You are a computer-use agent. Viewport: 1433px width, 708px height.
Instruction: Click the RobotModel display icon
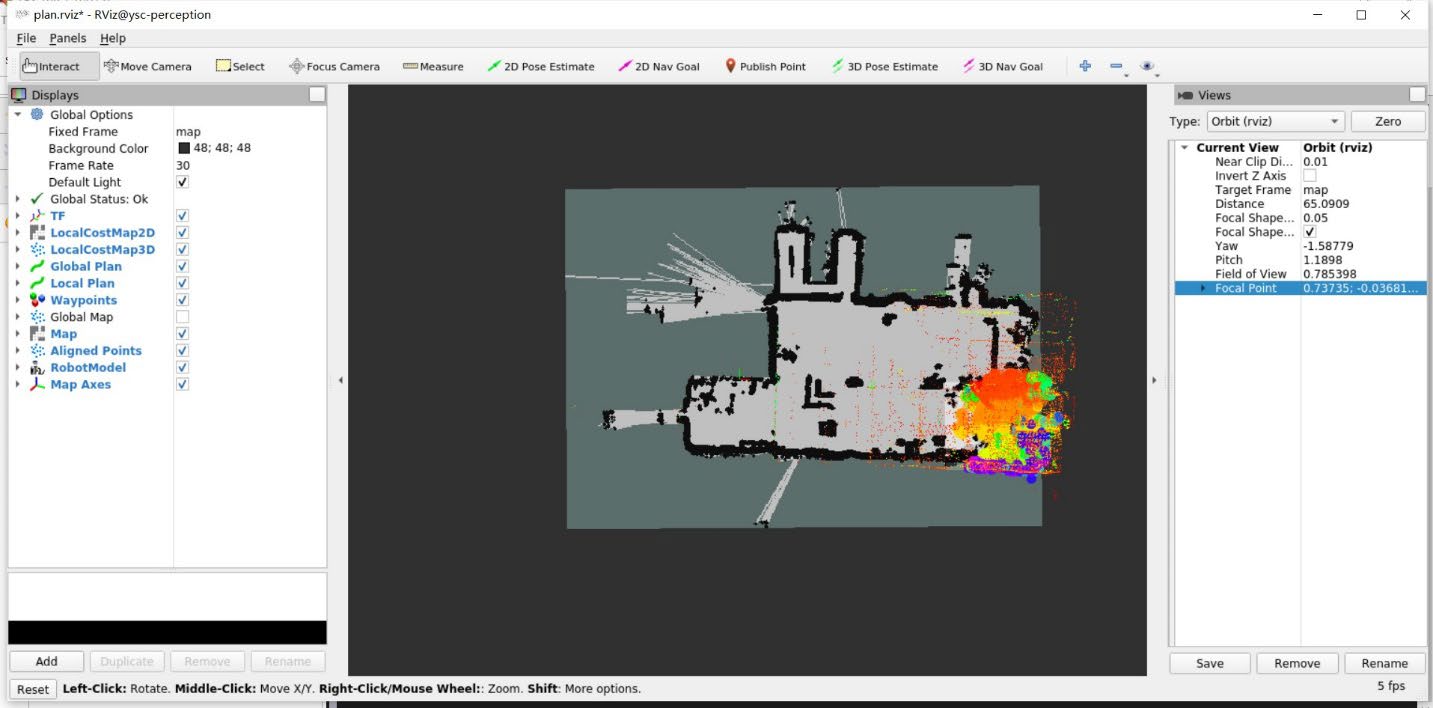[38, 367]
